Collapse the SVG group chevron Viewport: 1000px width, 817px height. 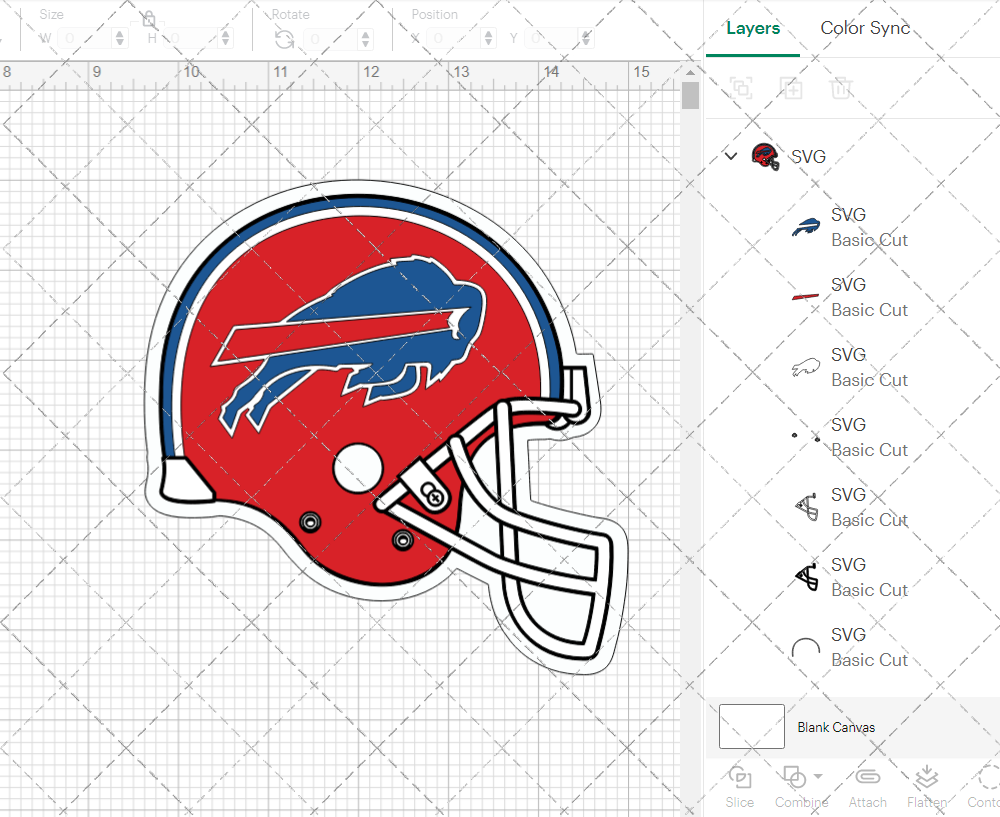pos(731,156)
